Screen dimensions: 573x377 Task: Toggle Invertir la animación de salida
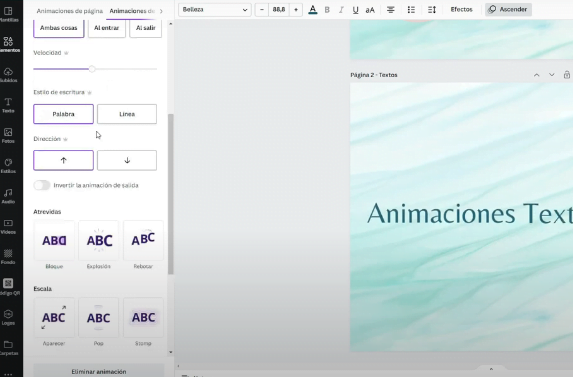[42, 185]
